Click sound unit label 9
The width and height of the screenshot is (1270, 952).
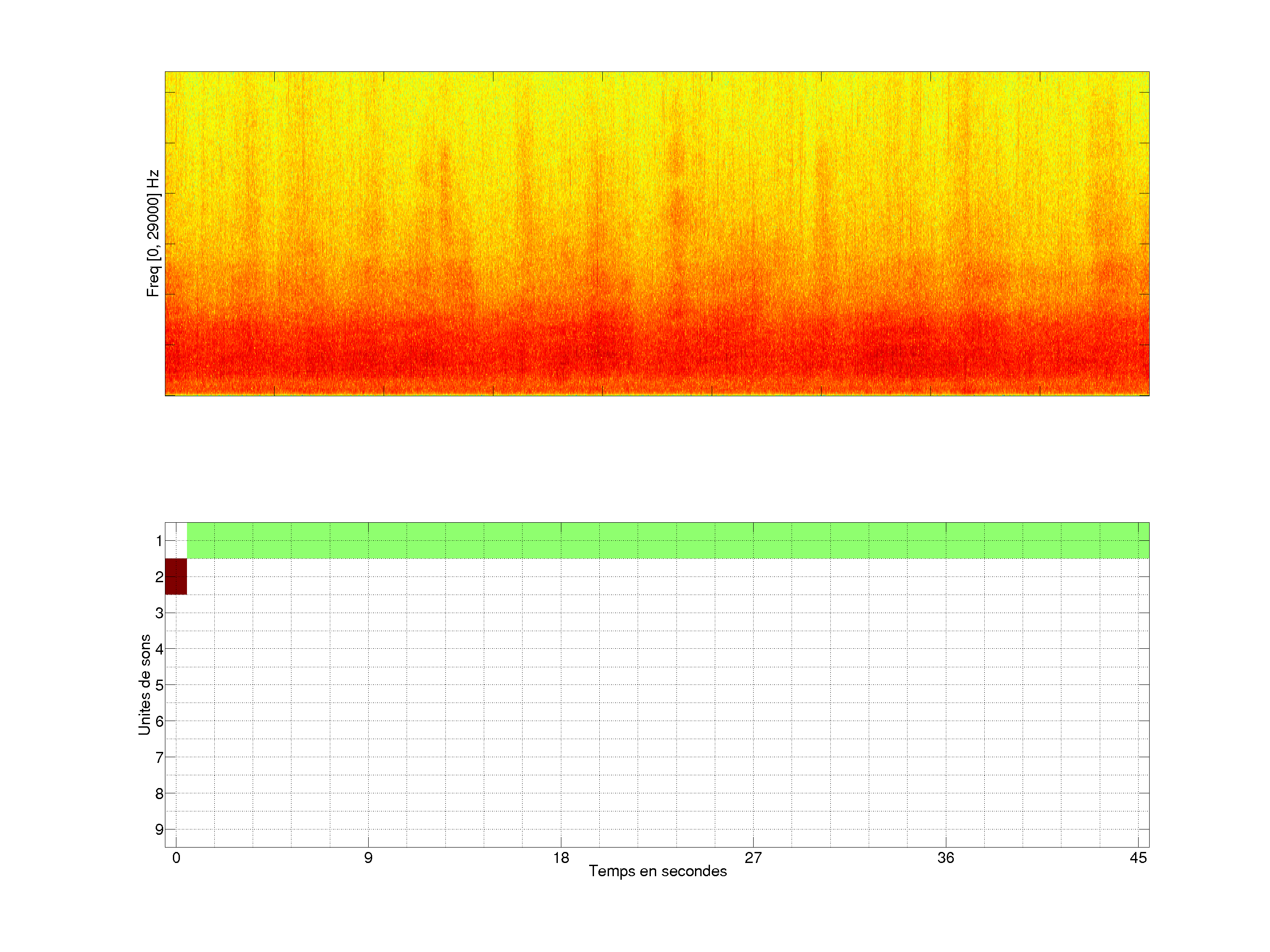(159, 829)
